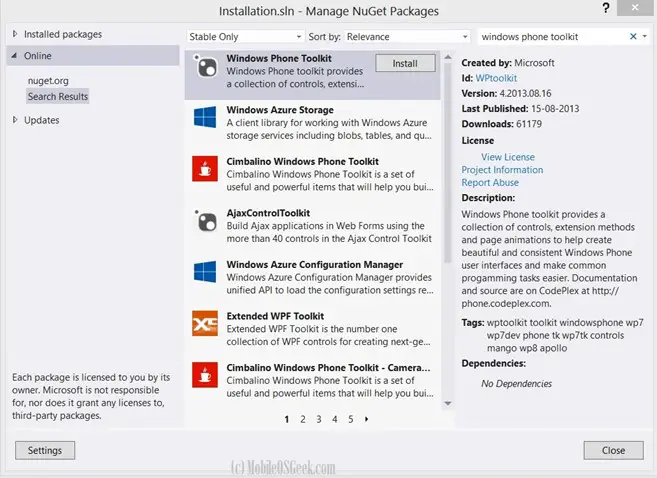Open help with the question mark icon
This screenshot has width=657, height=478.
[x=606, y=8]
